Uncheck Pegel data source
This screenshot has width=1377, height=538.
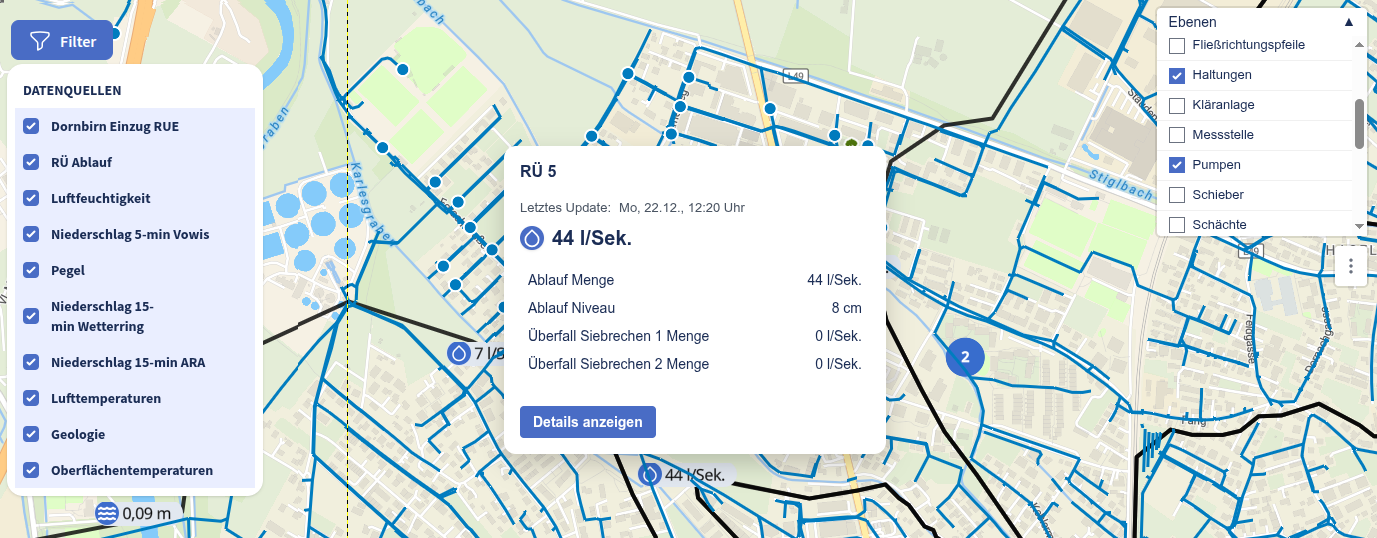point(31,270)
